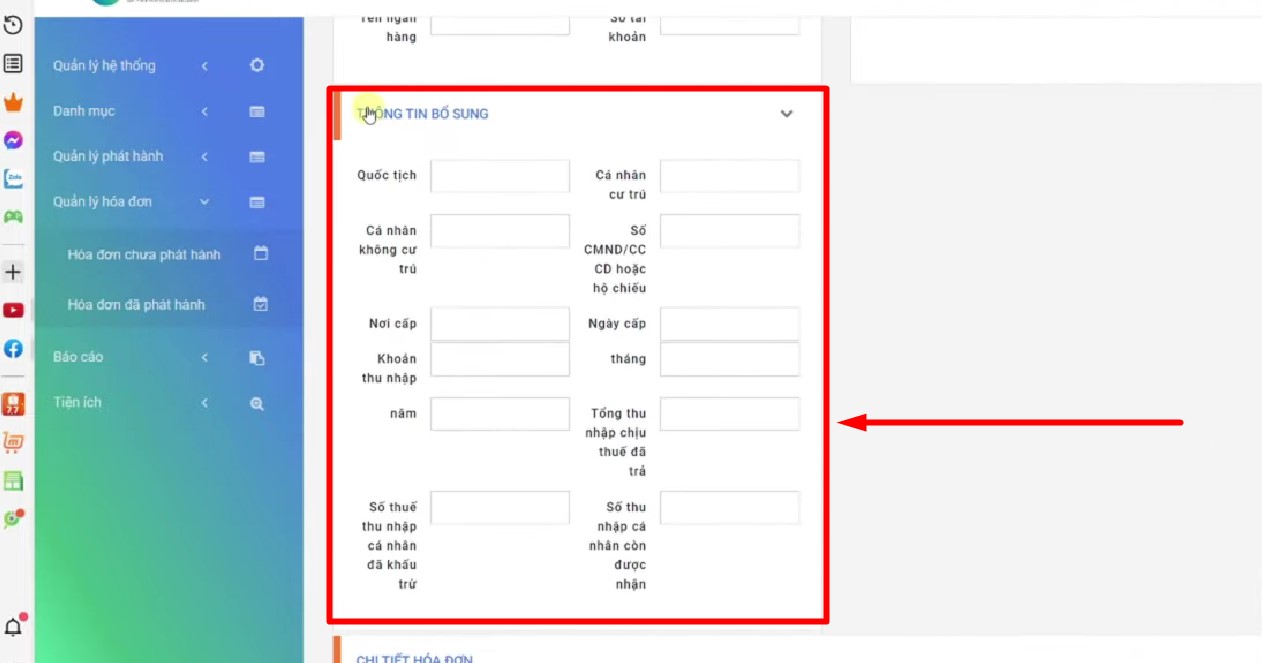Screen dimensions: 1262x663
Task: Click the gear icon beside Quản lý hệ thống
Action: tap(257, 66)
